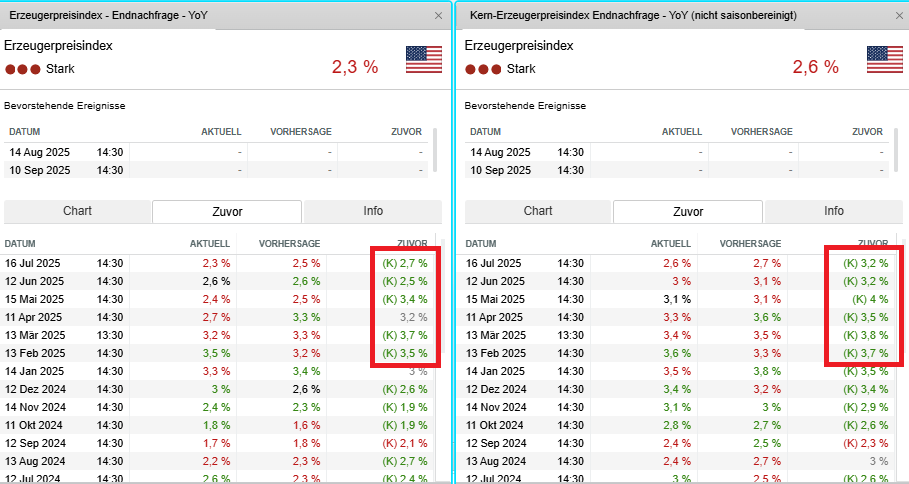909x484 pixels.
Task: Click 10 Sep 2025 event in left panel
Action: pos(216,170)
